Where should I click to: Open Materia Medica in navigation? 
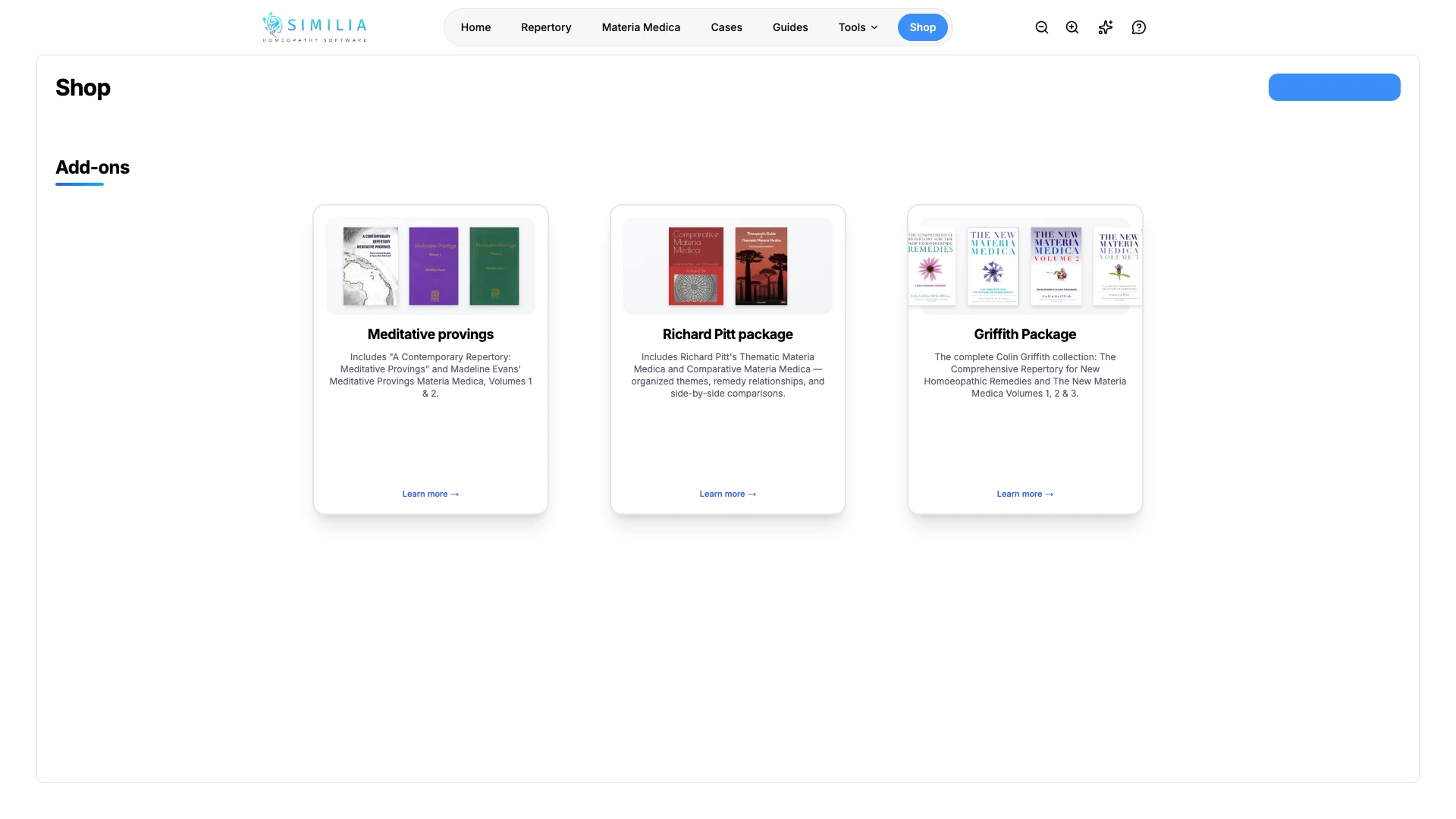point(641,27)
